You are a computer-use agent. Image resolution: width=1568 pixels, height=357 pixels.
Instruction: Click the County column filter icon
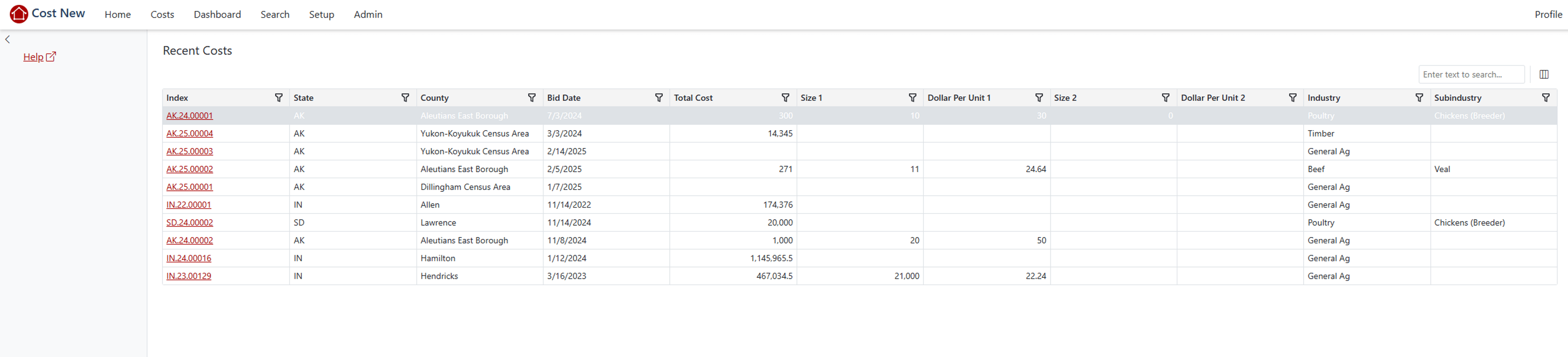tap(531, 97)
